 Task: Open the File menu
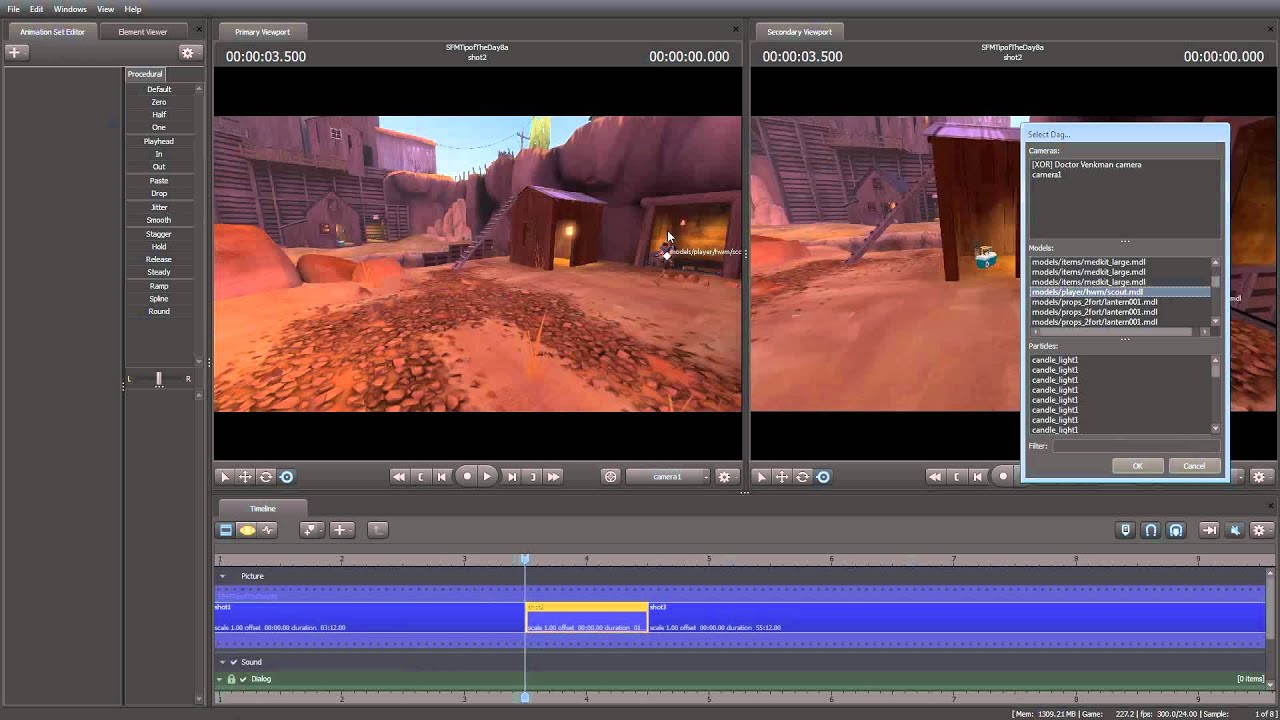[13, 9]
